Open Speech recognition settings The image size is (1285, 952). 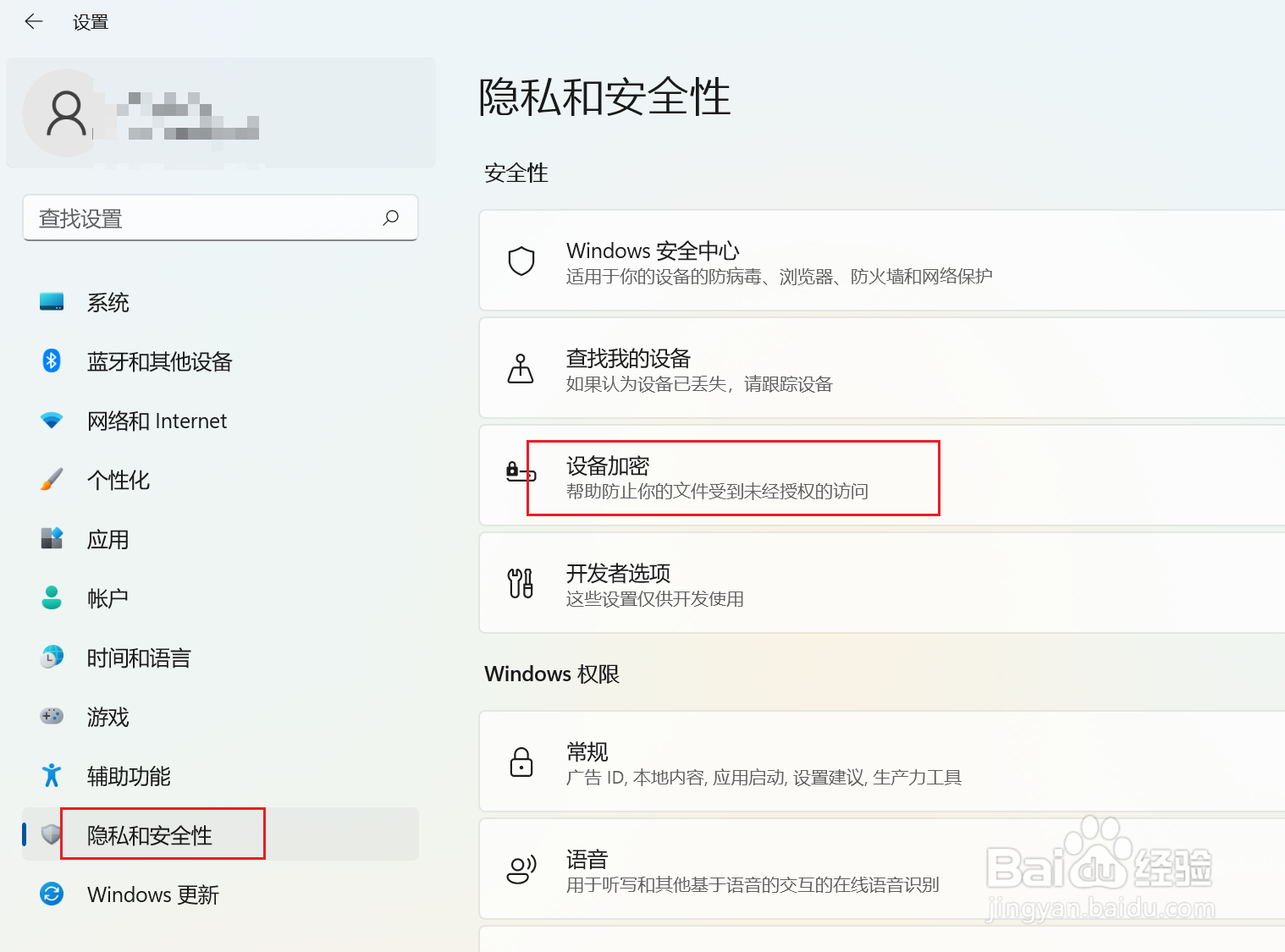[x=753, y=871]
